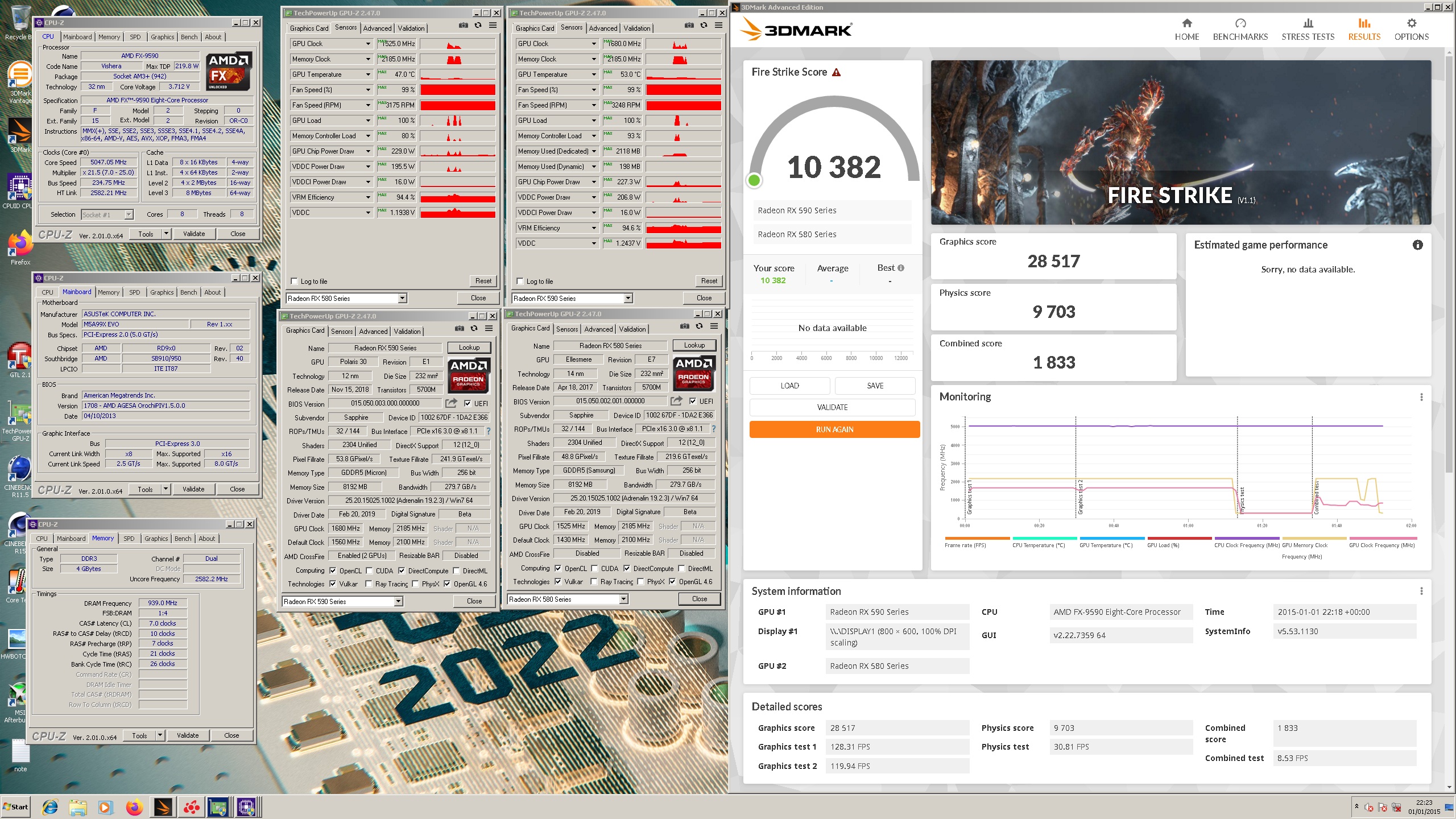Click share BIOS icon in RX 580 Graphics Card window
The width and height of the screenshot is (1456, 819).
point(676,401)
